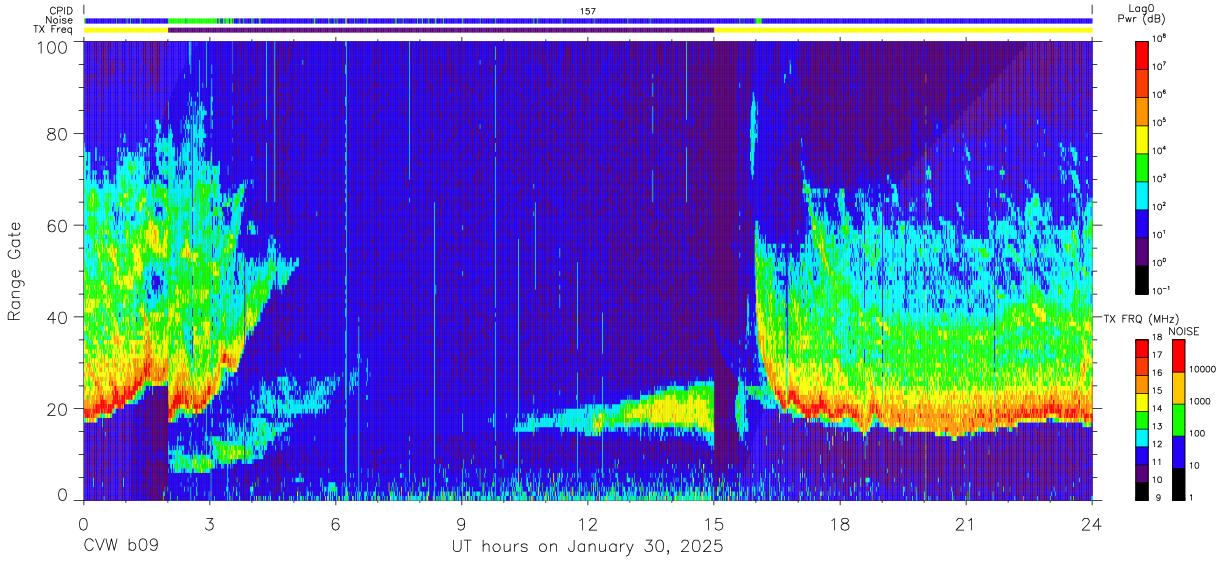Click the y-axis tick label '80'
1228x567 pixels.
click(x=57, y=134)
